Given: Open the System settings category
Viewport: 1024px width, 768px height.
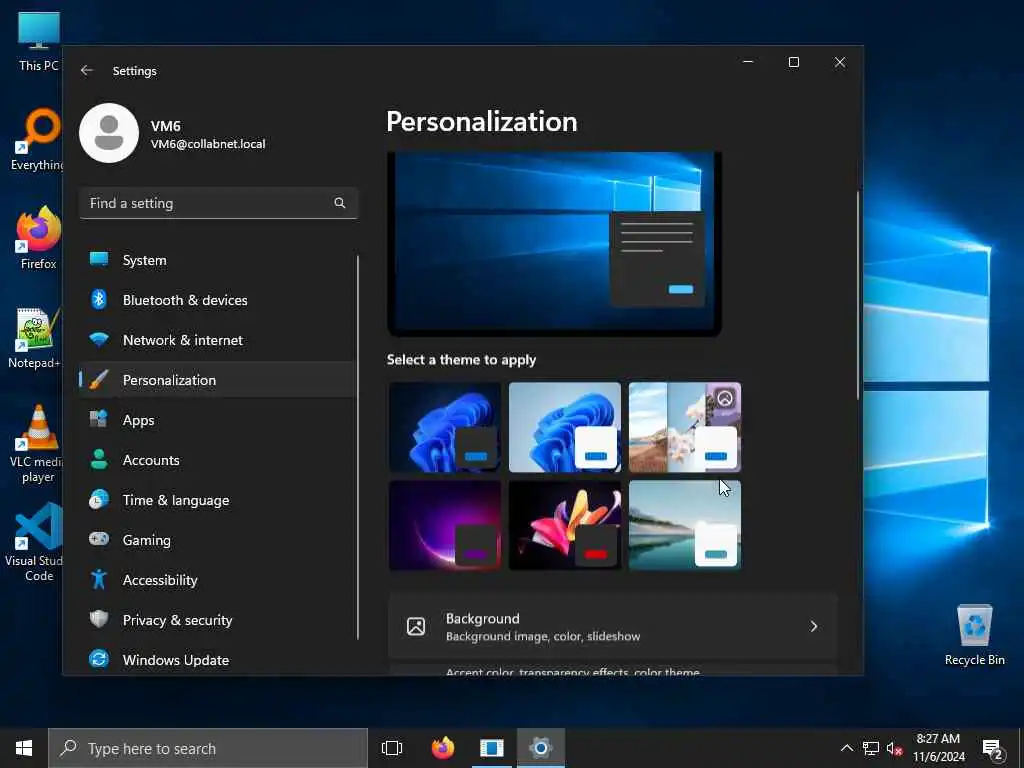Looking at the screenshot, I should click(x=219, y=260).
